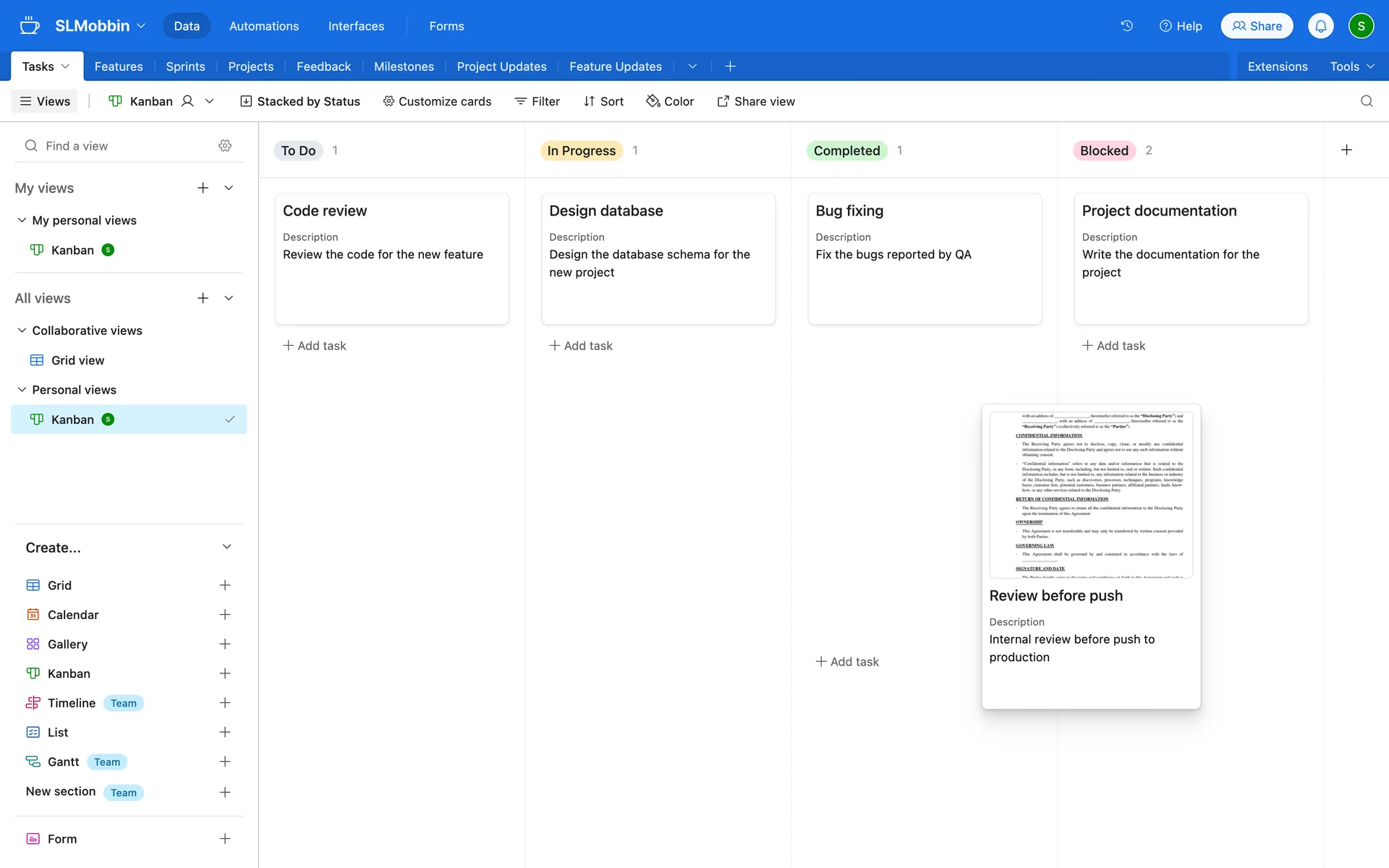Add task under To Do column
Image resolution: width=1389 pixels, height=868 pixels.
coord(315,346)
